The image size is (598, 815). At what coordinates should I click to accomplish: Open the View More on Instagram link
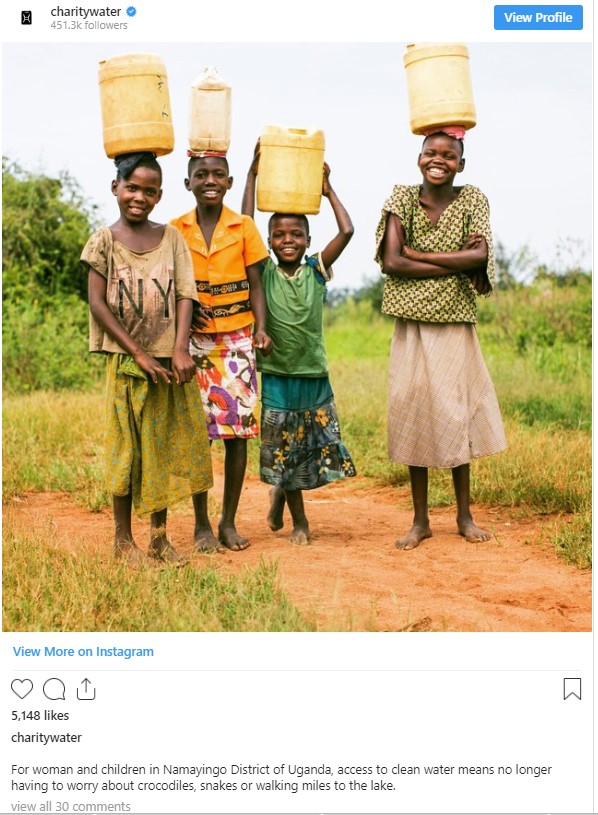click(83, 652)
